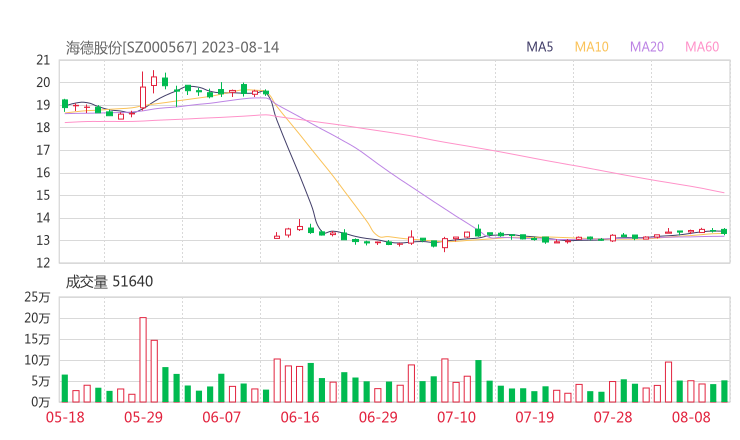740x440 pixels.
Task: Click the 20万 volume axis label
Action: click(x=37, y=318)
